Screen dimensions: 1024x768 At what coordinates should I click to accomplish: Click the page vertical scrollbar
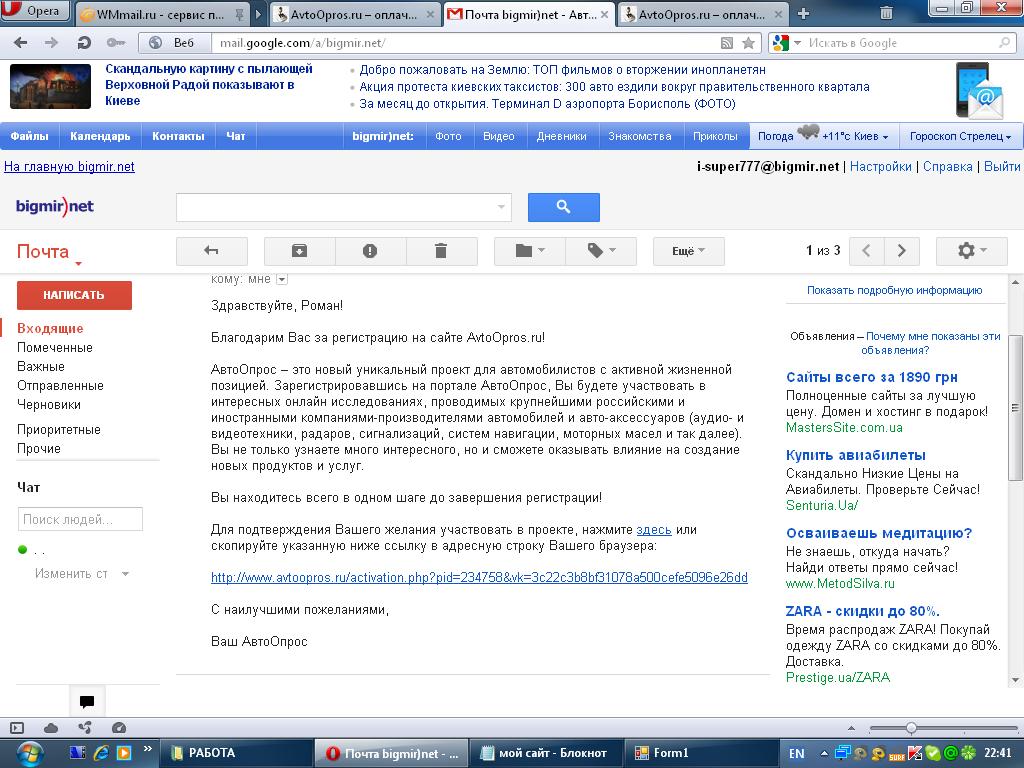click(1016, 408)
